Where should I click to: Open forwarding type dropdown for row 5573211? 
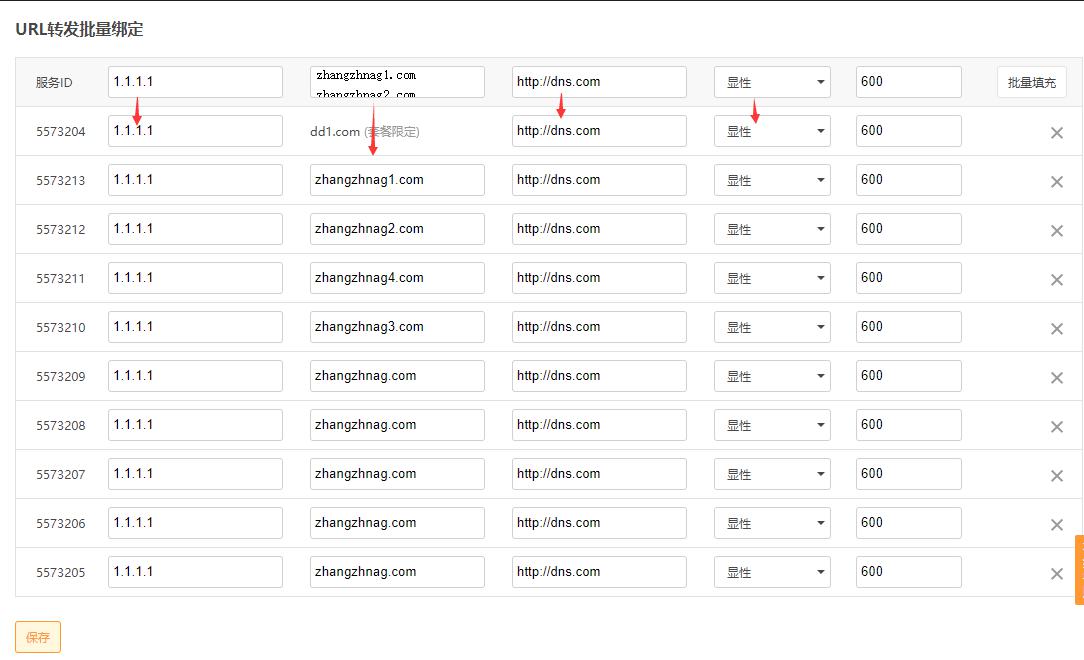771,278
